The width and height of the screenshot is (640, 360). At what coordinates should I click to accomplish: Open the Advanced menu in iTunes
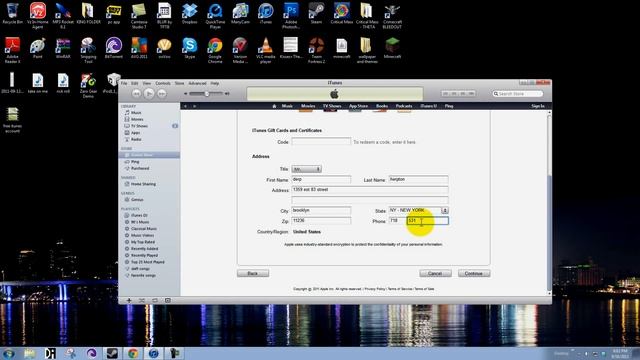pos(197,83)
